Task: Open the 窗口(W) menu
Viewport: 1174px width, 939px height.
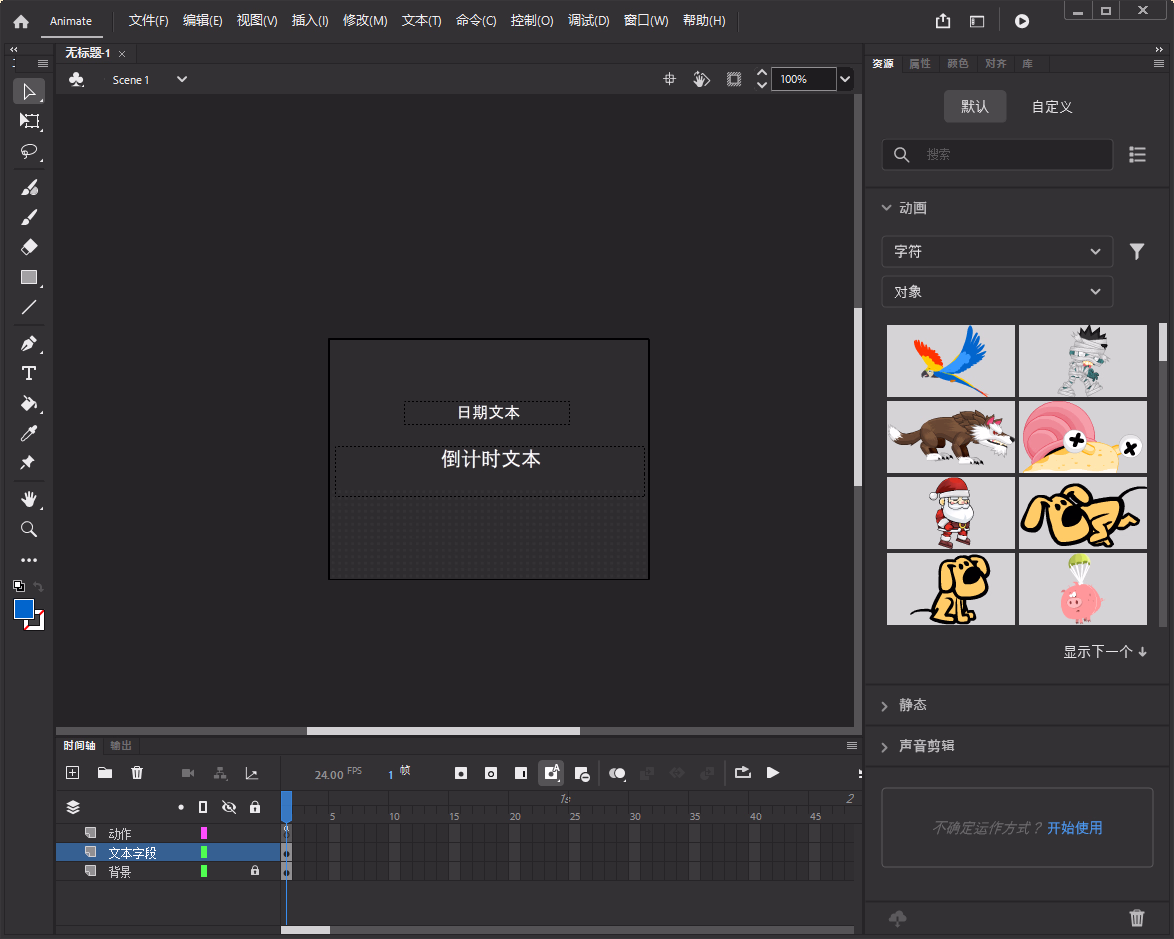Action: tap(646, 20)
